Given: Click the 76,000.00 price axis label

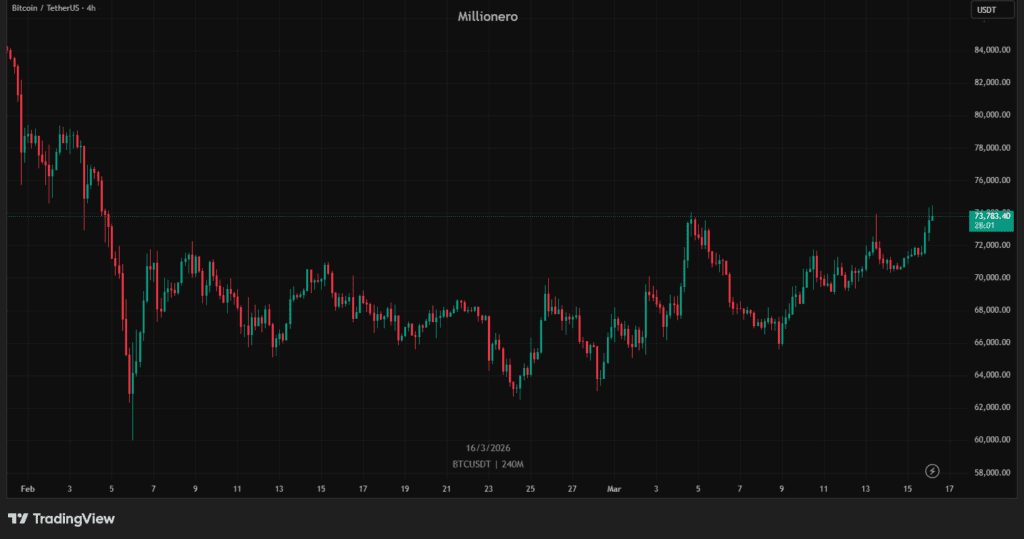Looking at the screenshot, I should (991, 180).
